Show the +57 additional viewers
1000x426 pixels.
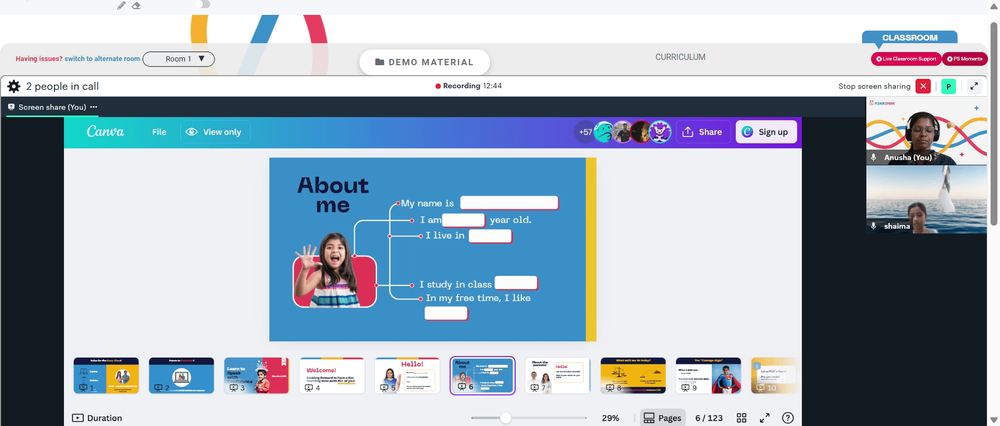coord(585,132)
